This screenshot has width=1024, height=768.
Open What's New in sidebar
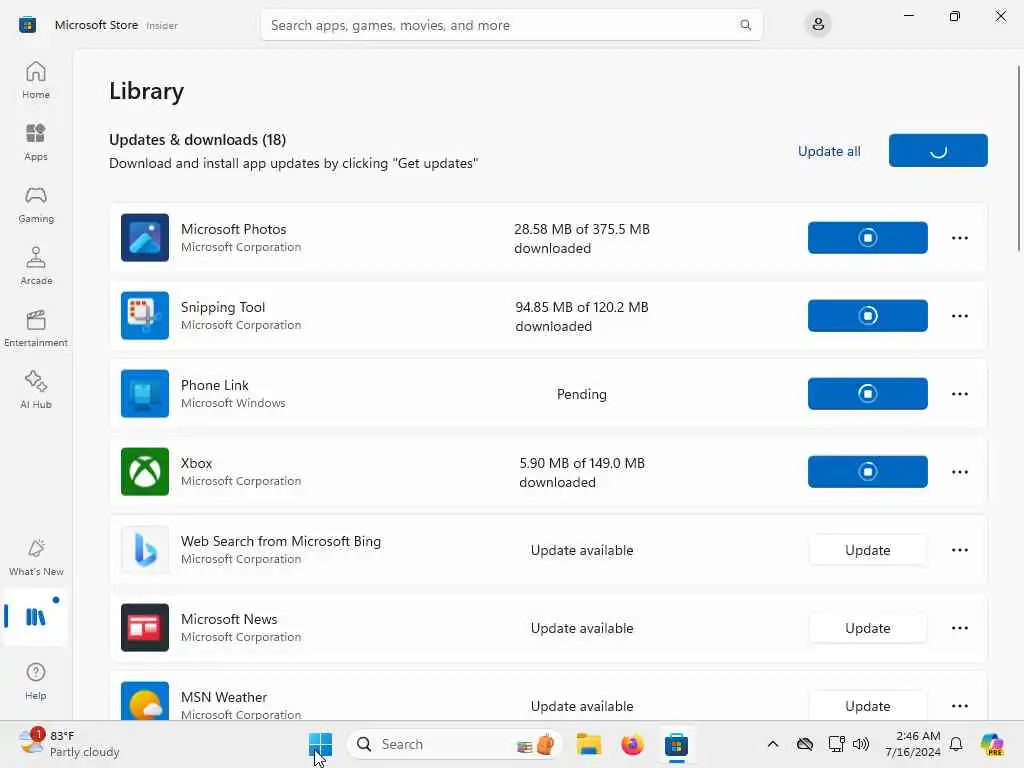tap(36, 558)
